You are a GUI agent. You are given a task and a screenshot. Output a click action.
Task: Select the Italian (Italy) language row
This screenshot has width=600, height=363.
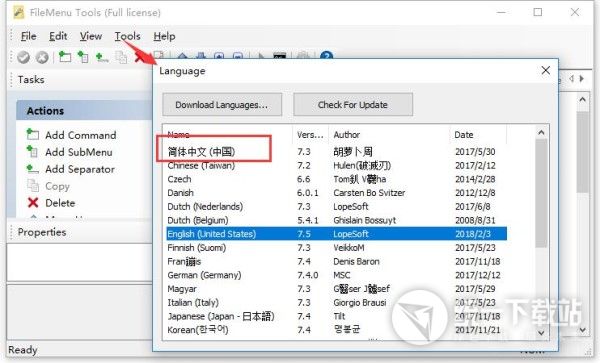[336, 303]
